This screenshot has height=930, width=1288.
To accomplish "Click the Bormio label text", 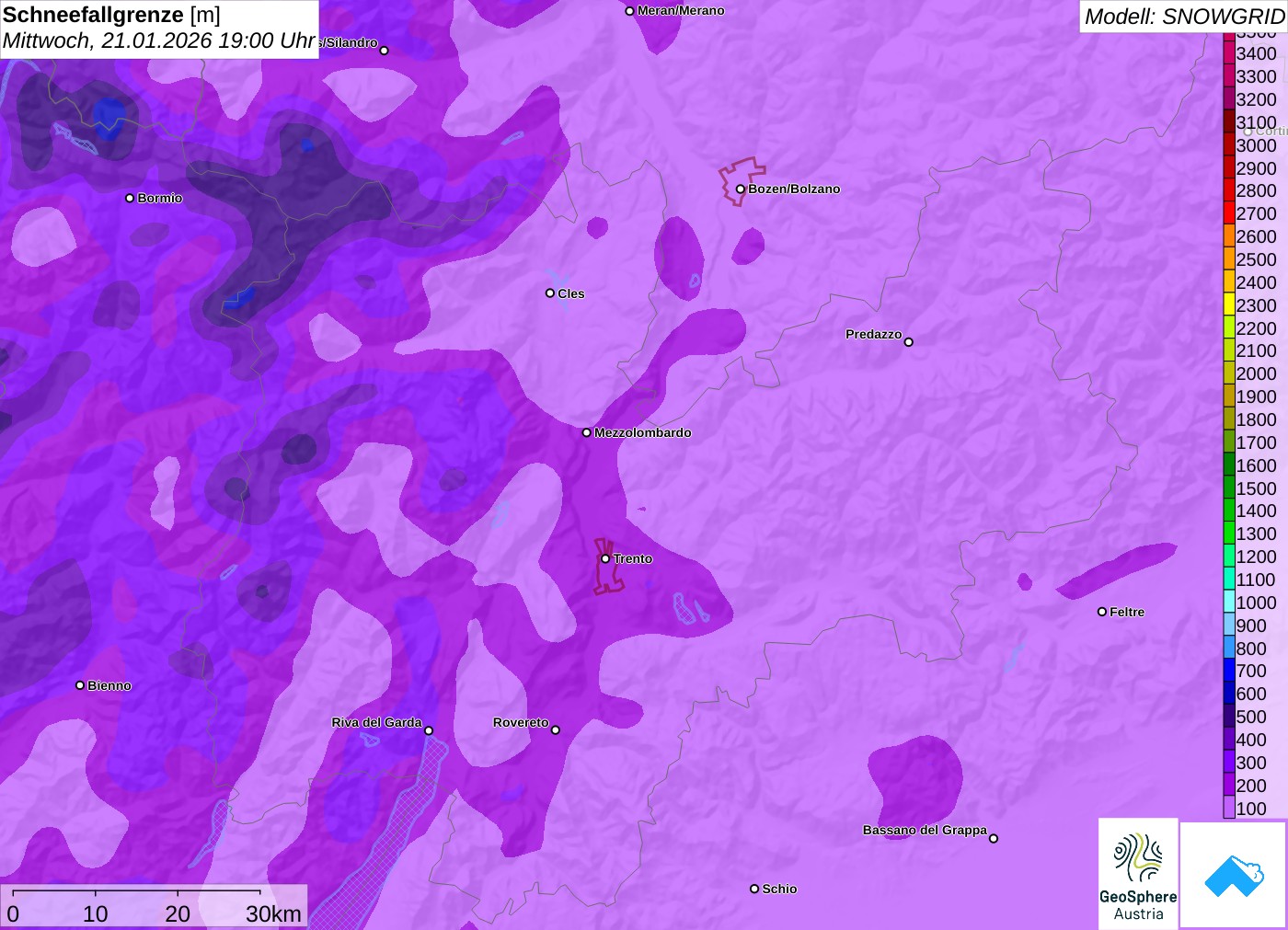I will pyautogui.click(x=160, y=198).
